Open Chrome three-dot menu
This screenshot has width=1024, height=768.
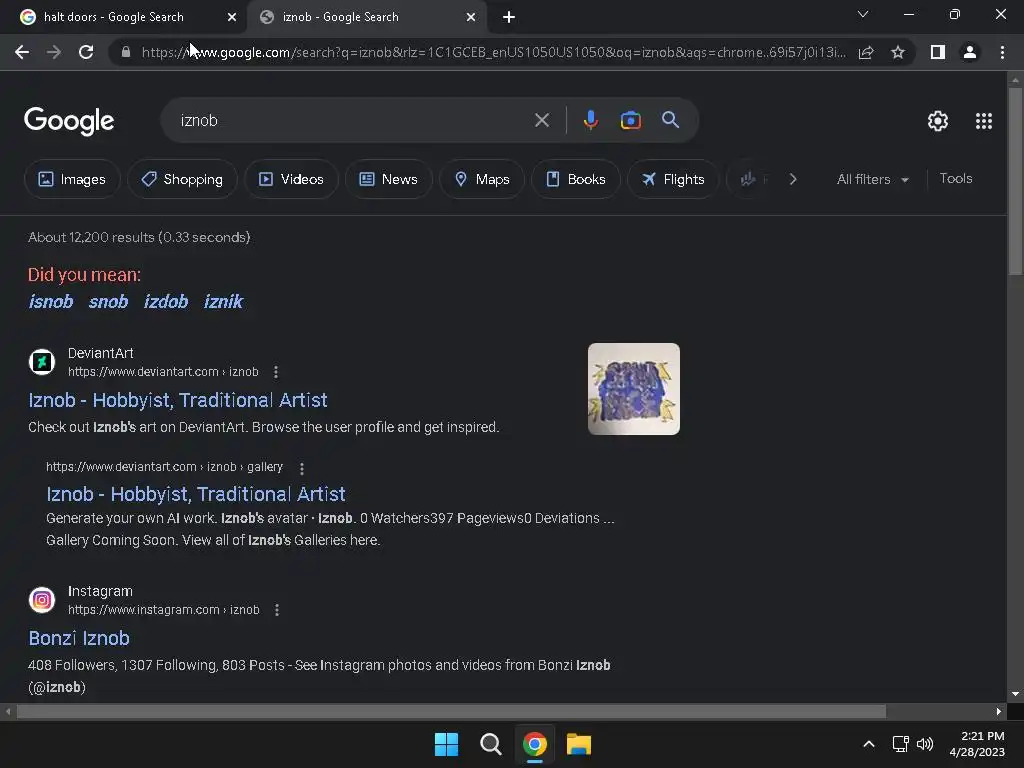coord(1002,52)
